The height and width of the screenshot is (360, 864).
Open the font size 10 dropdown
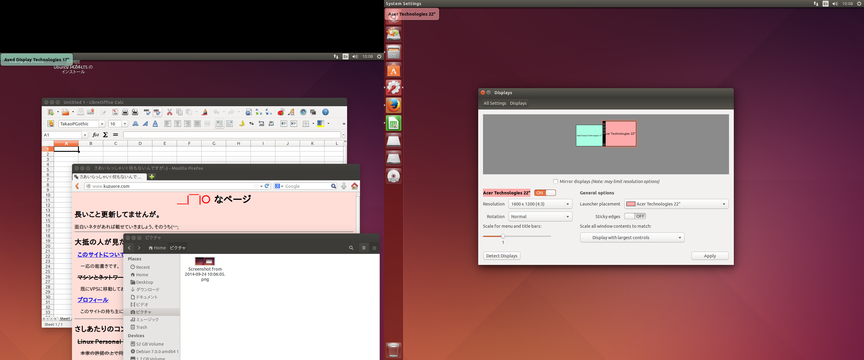[125, 123]
